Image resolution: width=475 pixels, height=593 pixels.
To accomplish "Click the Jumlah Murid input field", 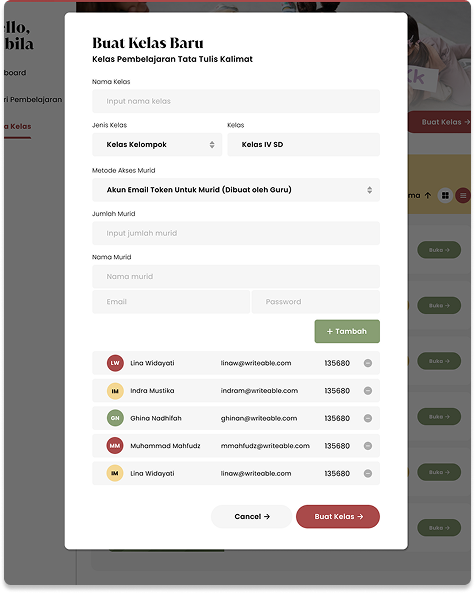I will coord(236,233).
